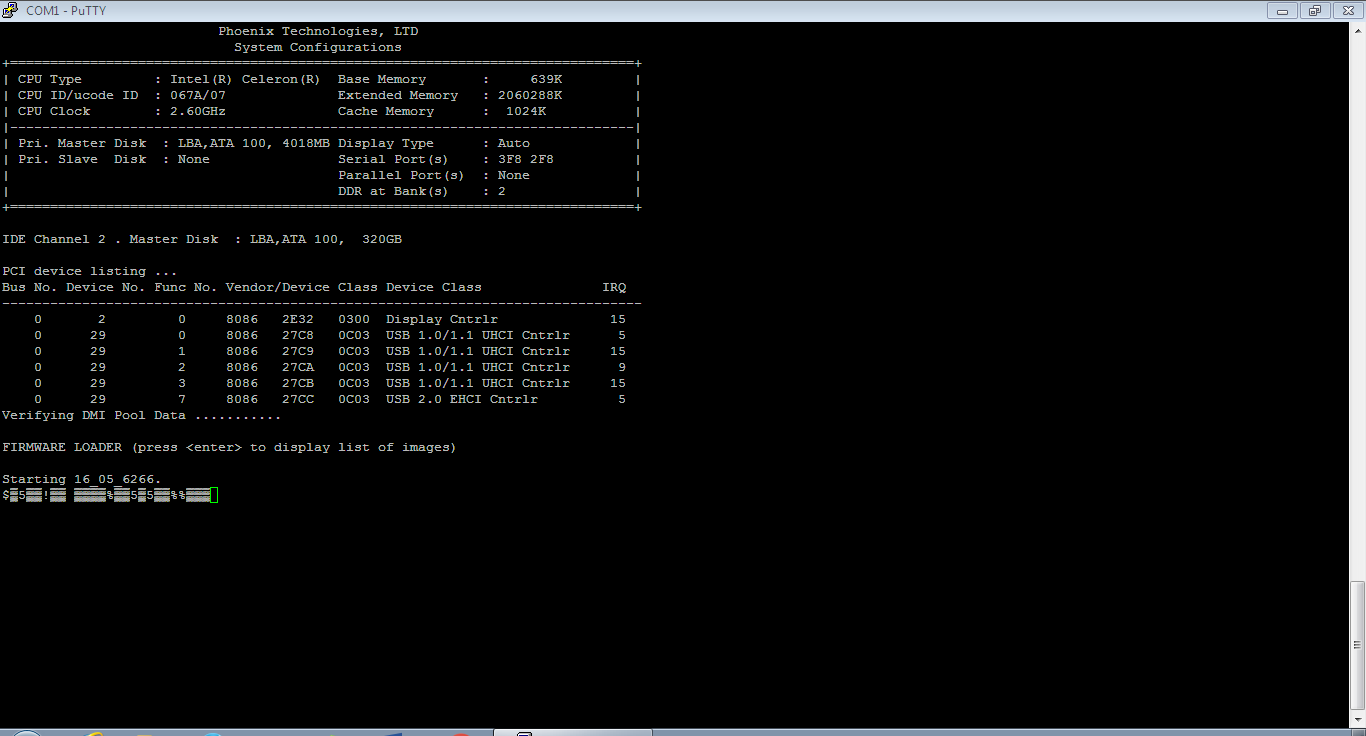Viewport: 1366px width, 736px height.
Task: Click the 'Func No.' column header
Action: (186, 288)
